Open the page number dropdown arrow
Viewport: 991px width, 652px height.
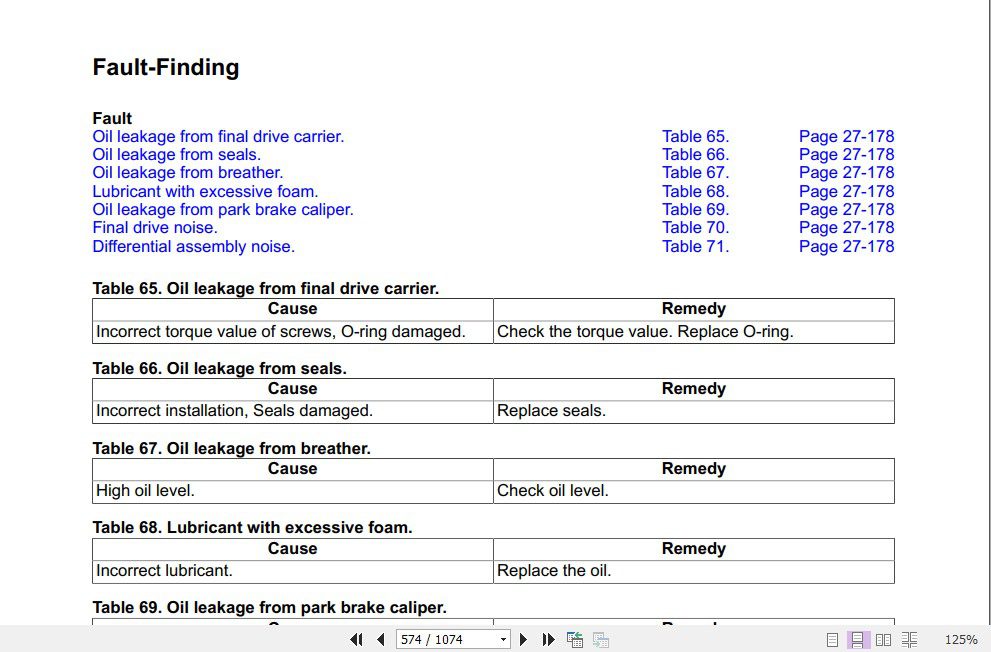click(503, 640)
